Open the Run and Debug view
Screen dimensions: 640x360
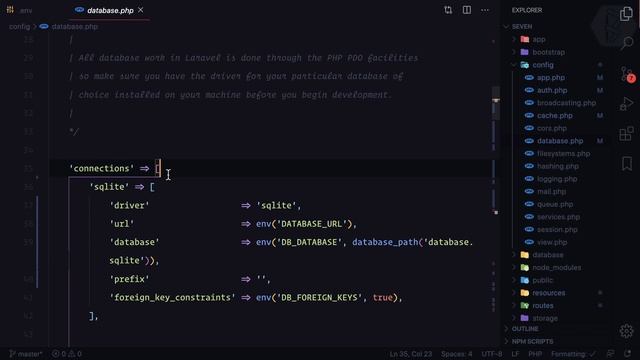(x=626, y=104)
